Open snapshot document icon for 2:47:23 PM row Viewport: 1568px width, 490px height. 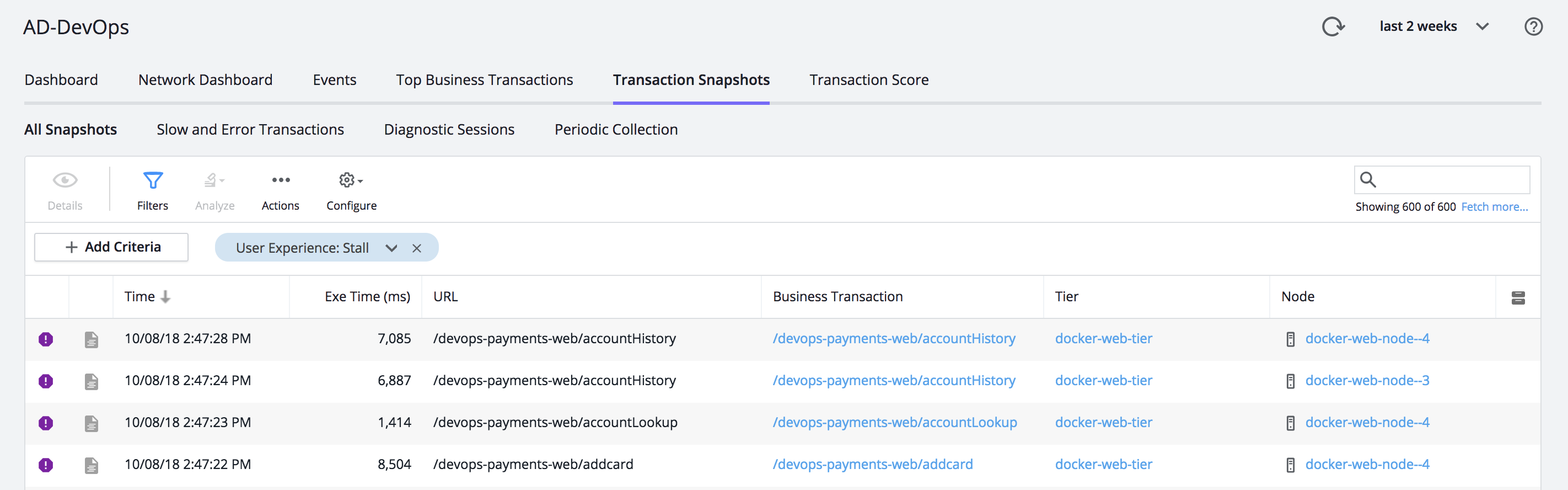click(92, 424)
